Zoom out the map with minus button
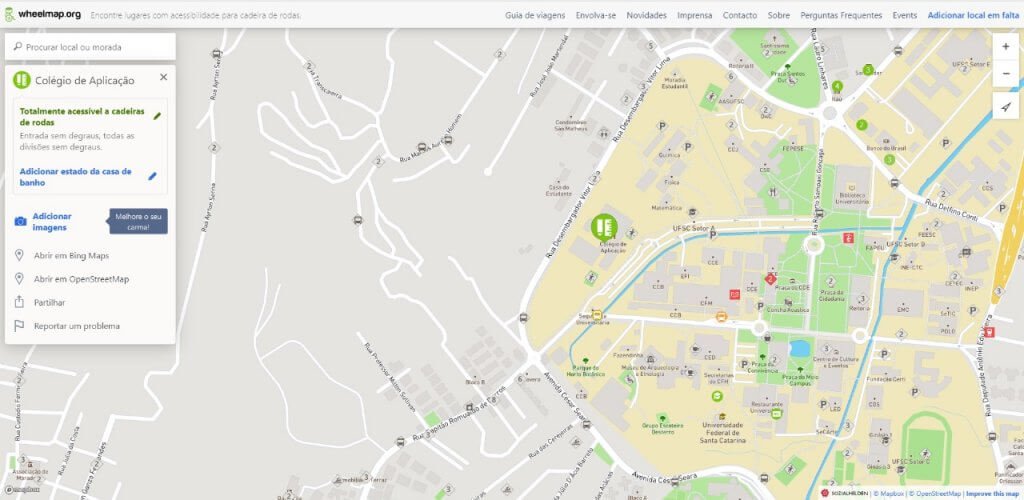 point(1006,74)
